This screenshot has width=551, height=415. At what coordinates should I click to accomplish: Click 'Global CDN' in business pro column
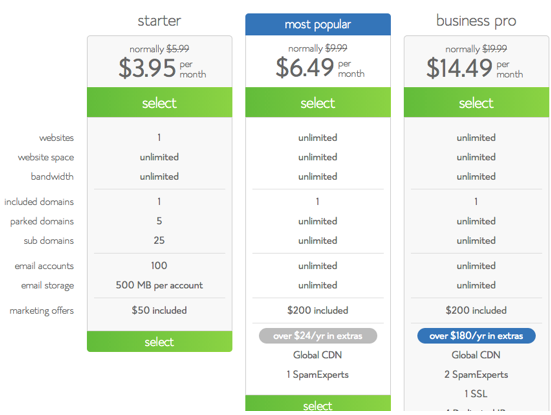pos(476,355)
